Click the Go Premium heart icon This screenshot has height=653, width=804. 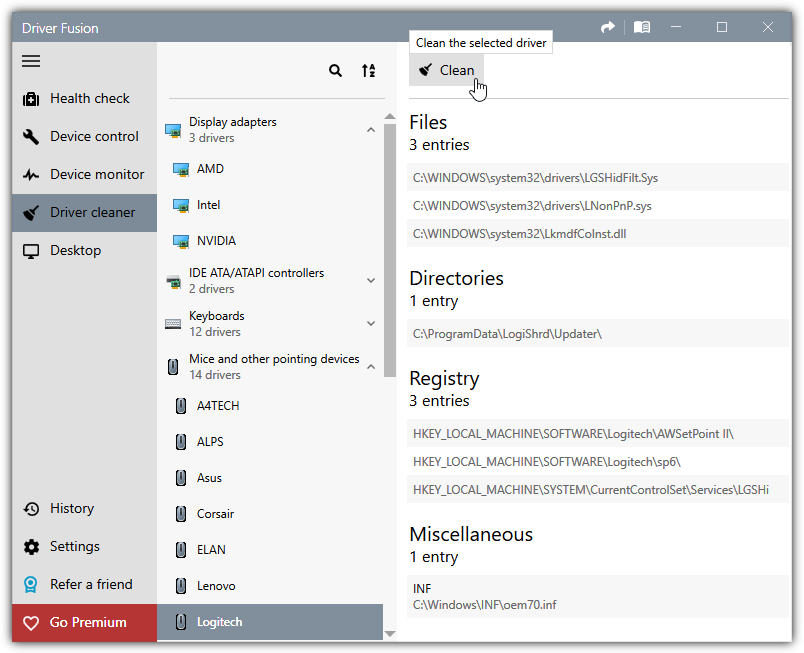tap(31, 623)
